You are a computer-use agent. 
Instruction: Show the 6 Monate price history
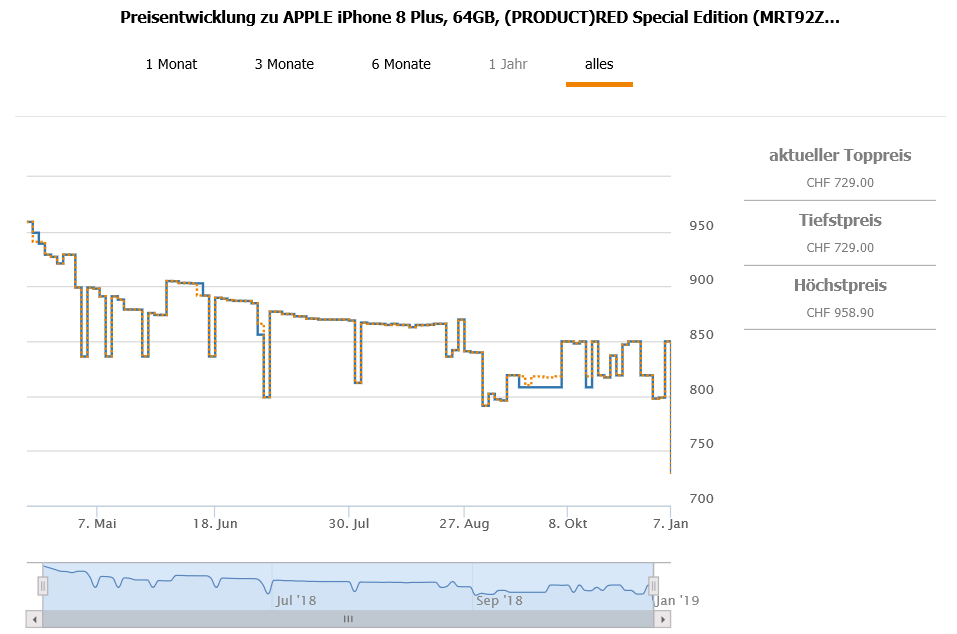[401, 64]
